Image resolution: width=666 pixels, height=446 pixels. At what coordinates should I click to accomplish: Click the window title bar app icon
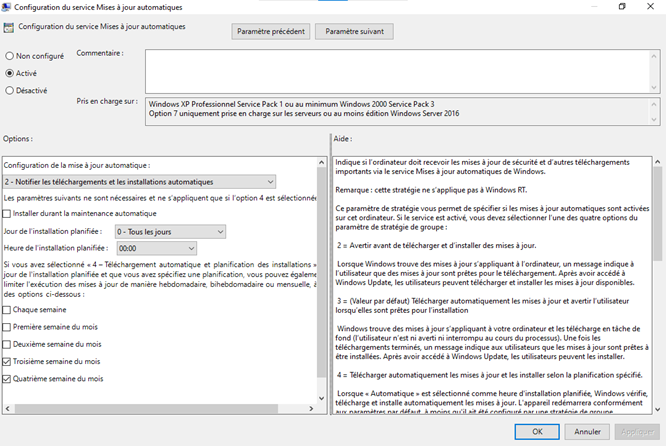(x=6, y=7)
